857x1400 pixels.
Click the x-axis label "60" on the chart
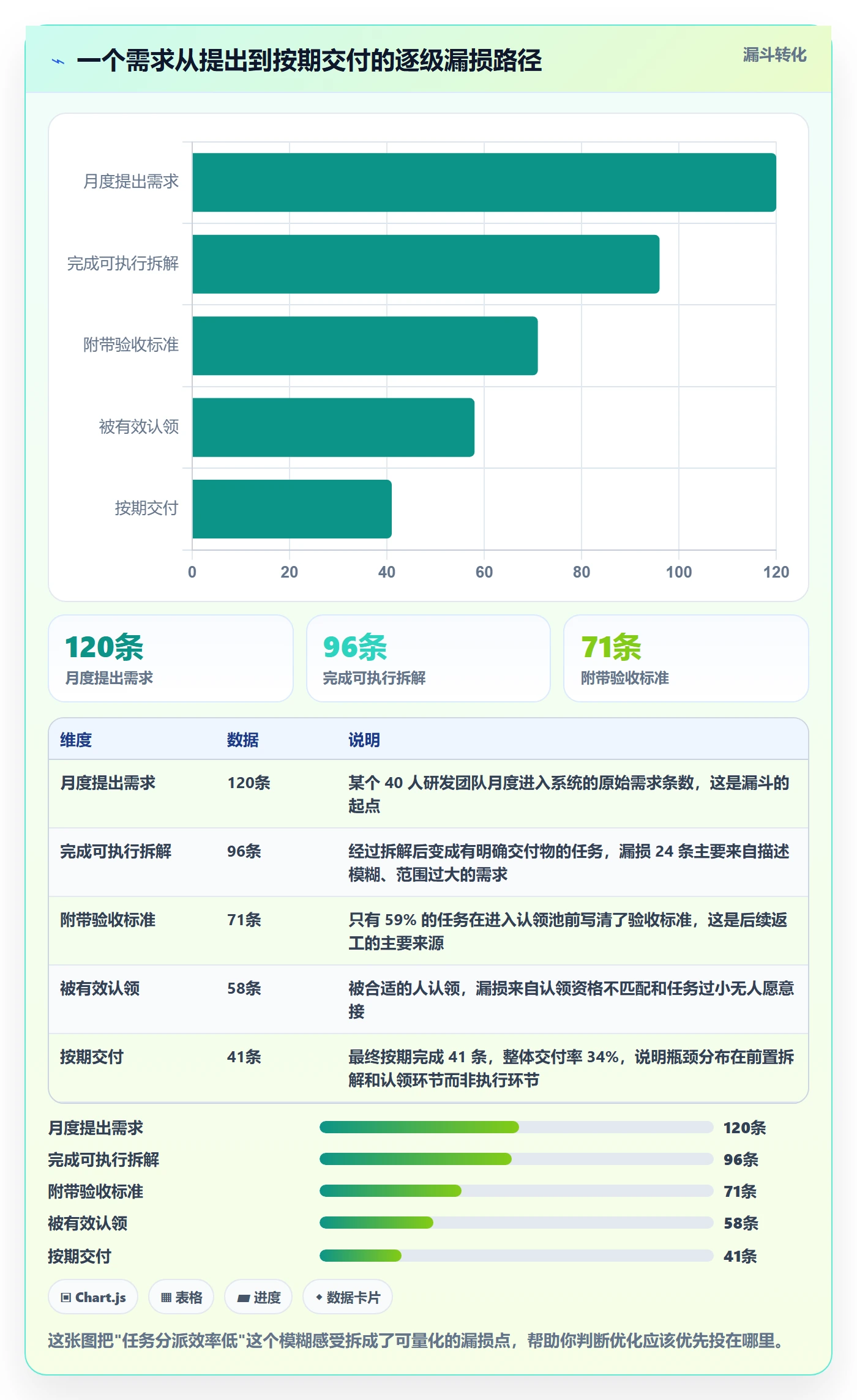point(484,572)
